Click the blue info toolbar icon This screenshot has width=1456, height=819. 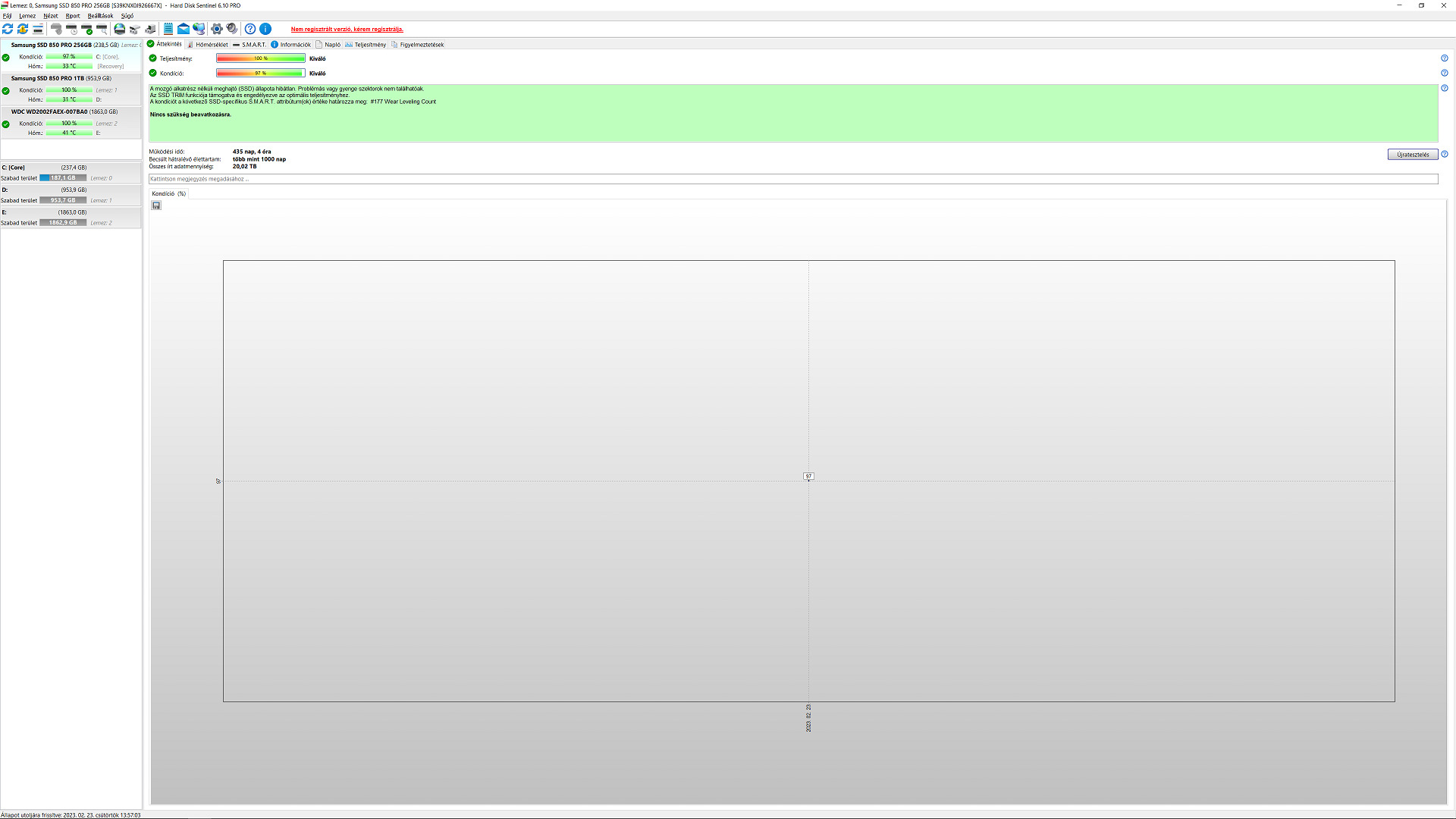tap(265, 29)
